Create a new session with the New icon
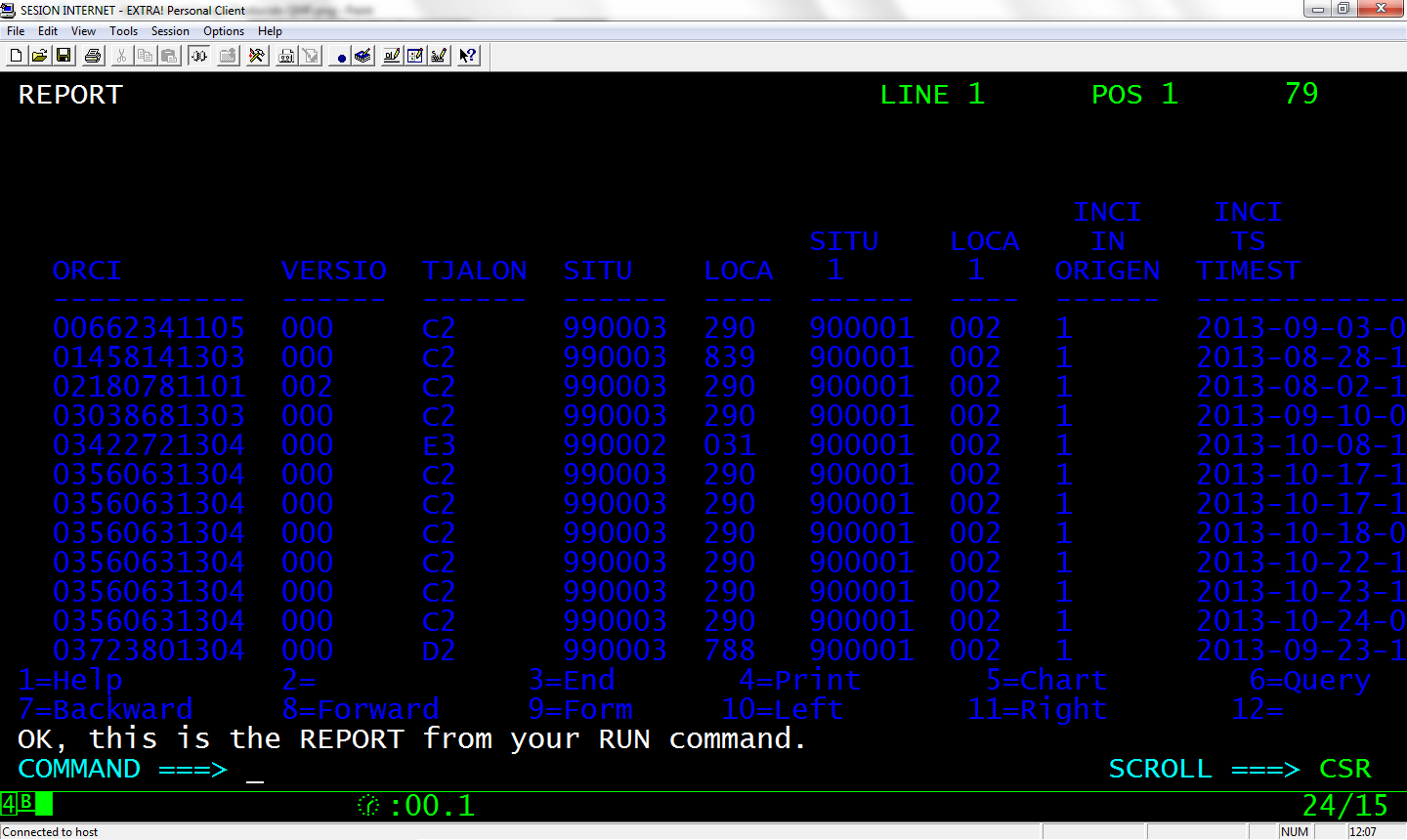Screen dimensions: 1407x840 click(x=14, y=56)
